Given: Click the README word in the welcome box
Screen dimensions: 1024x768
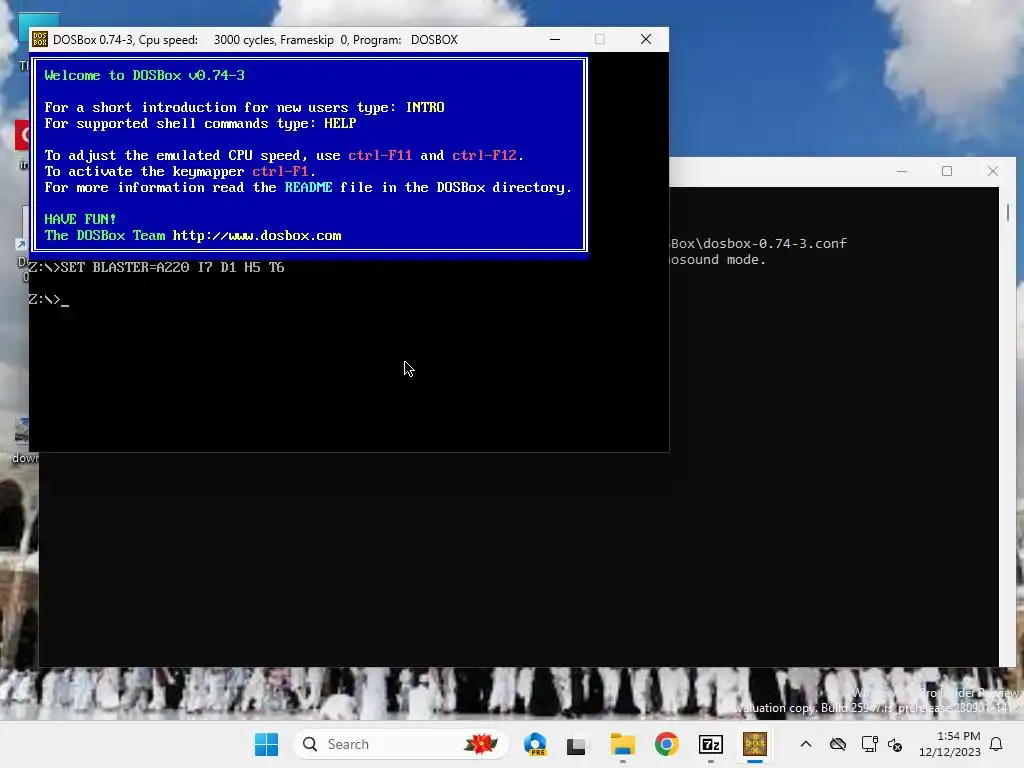Looking at the screenshot, I should [308, 187].
